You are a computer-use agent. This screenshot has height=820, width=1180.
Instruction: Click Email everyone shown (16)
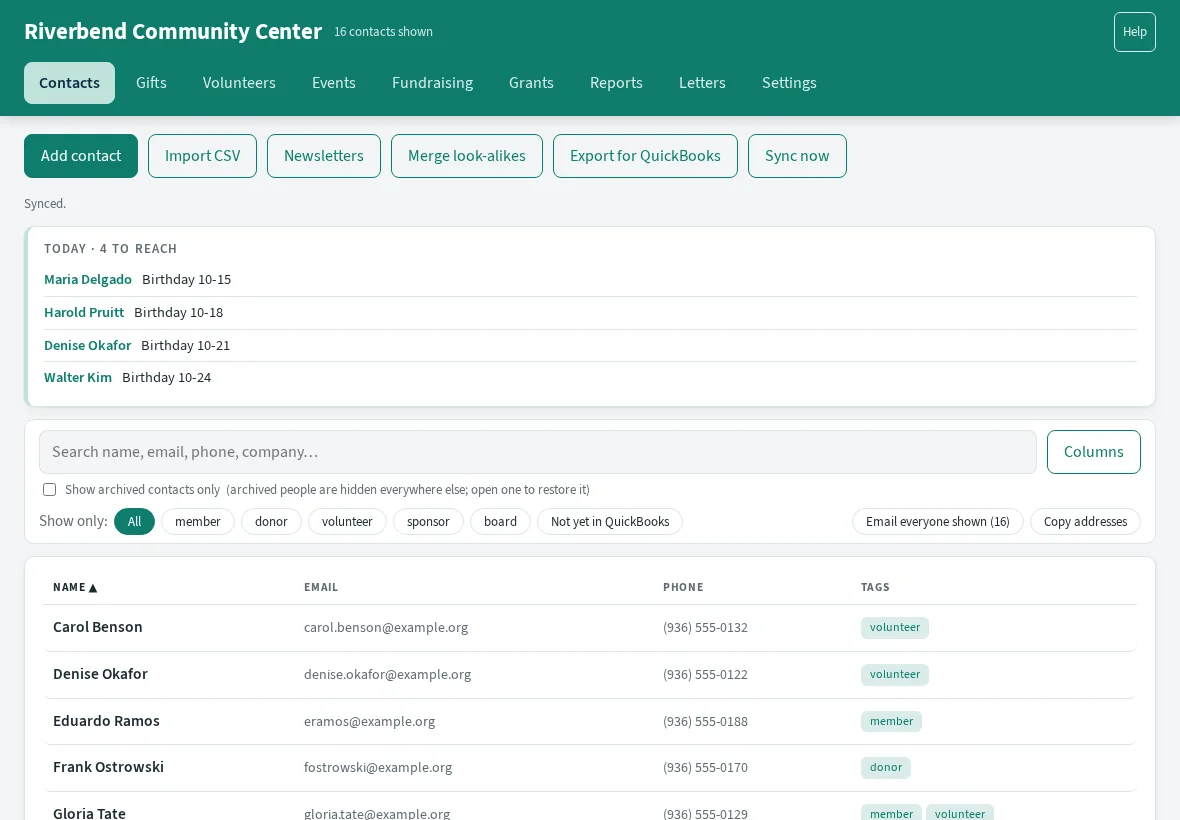(938, 521)
